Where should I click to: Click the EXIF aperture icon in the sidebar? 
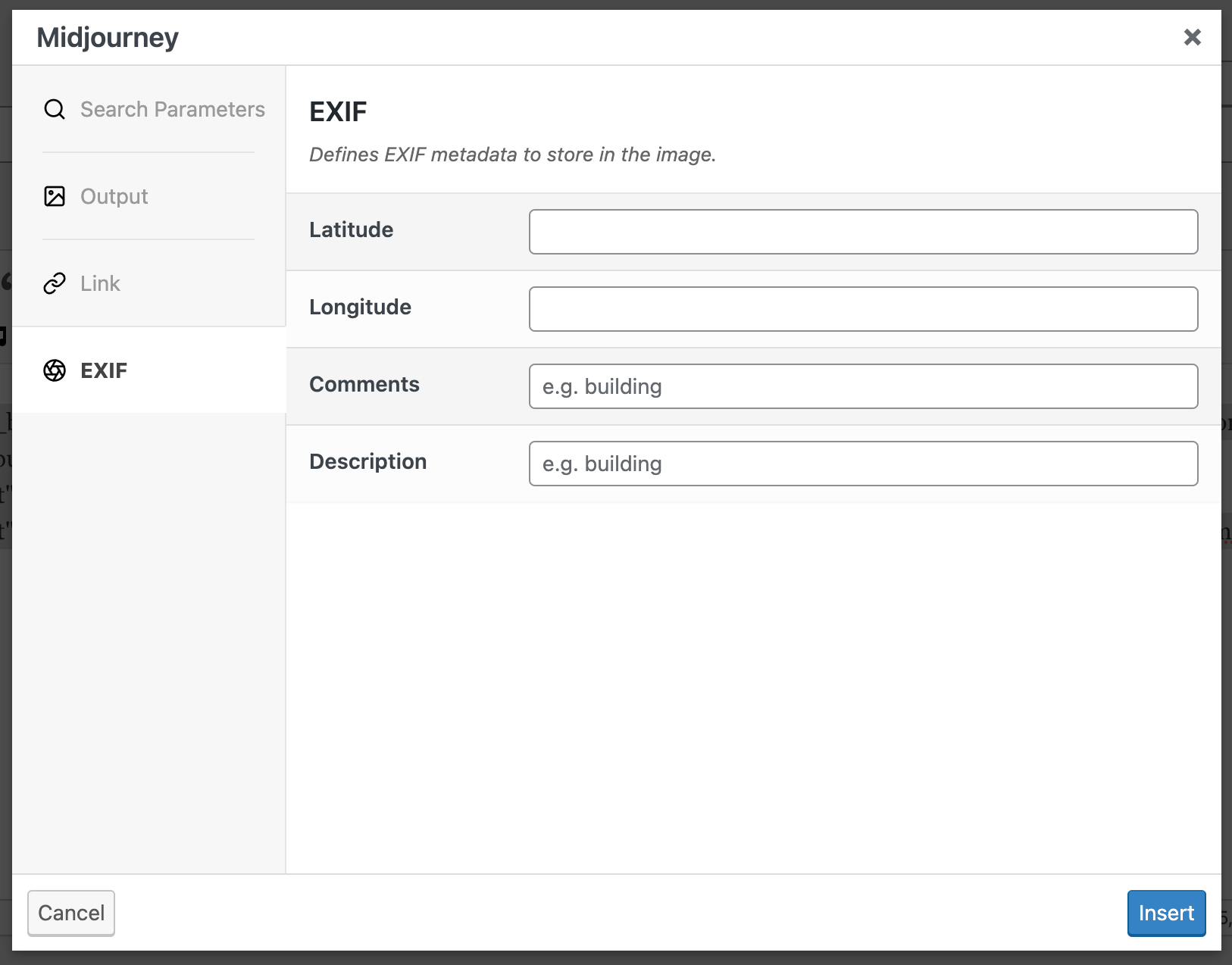tap(55, 370)
